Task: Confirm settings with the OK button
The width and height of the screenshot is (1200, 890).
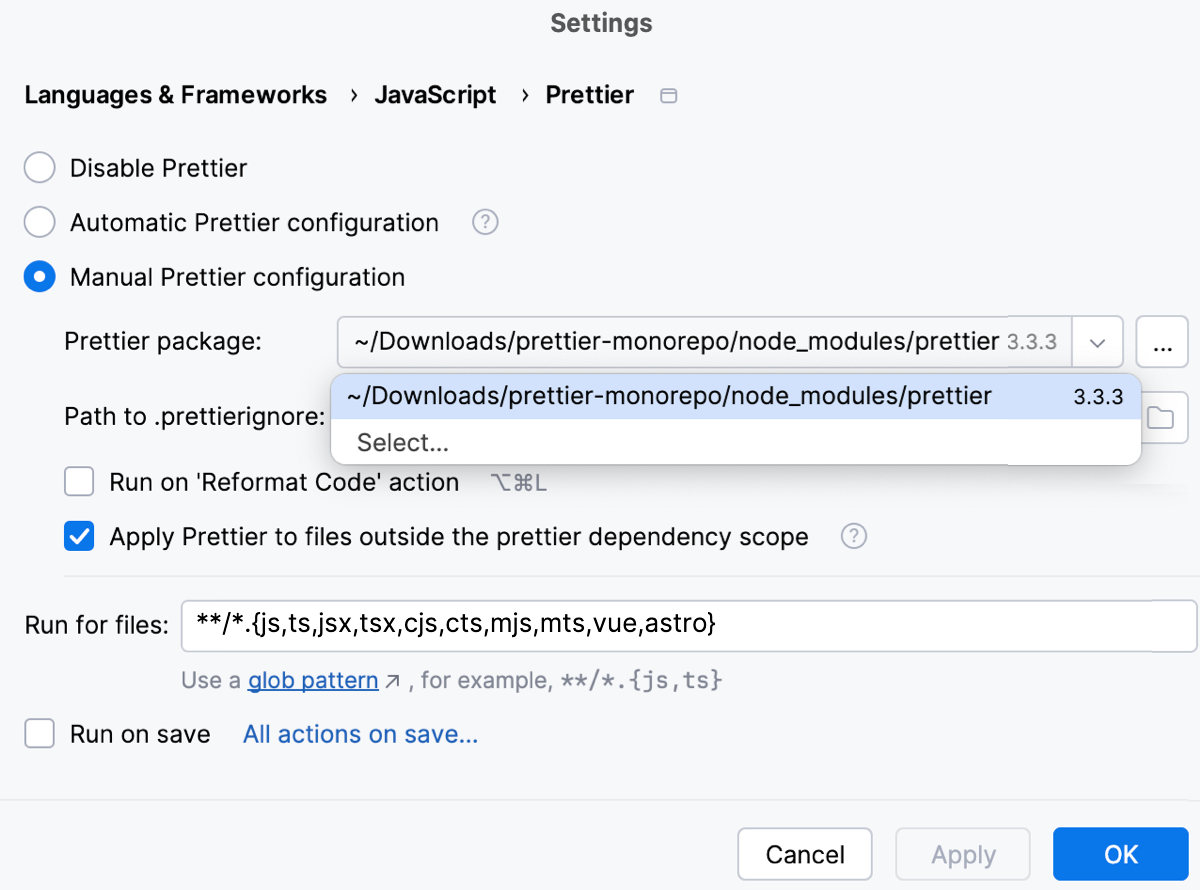Action: tap(1120, 854)
